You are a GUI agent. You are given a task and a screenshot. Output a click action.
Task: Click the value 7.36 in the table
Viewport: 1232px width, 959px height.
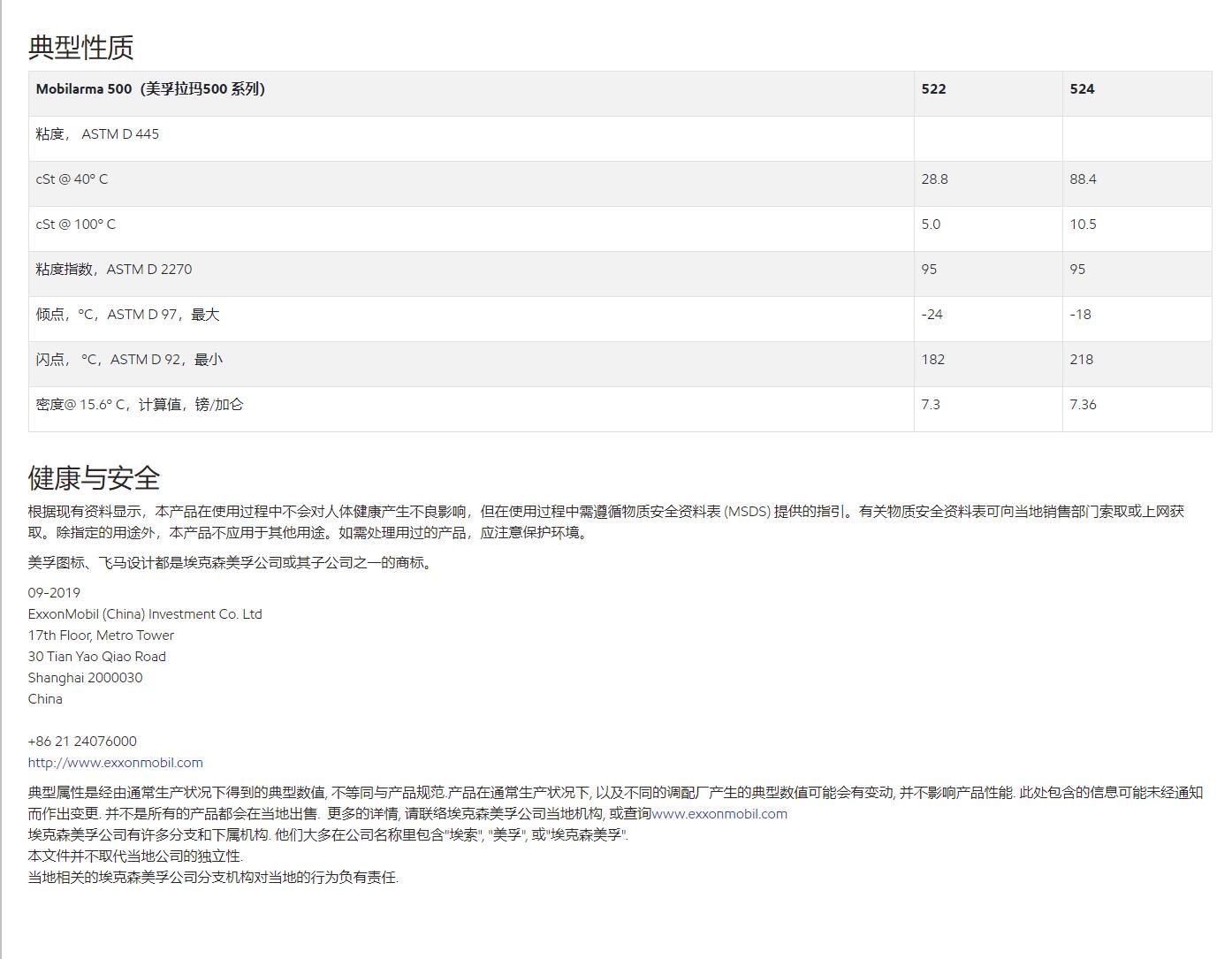coord(1083,405)
